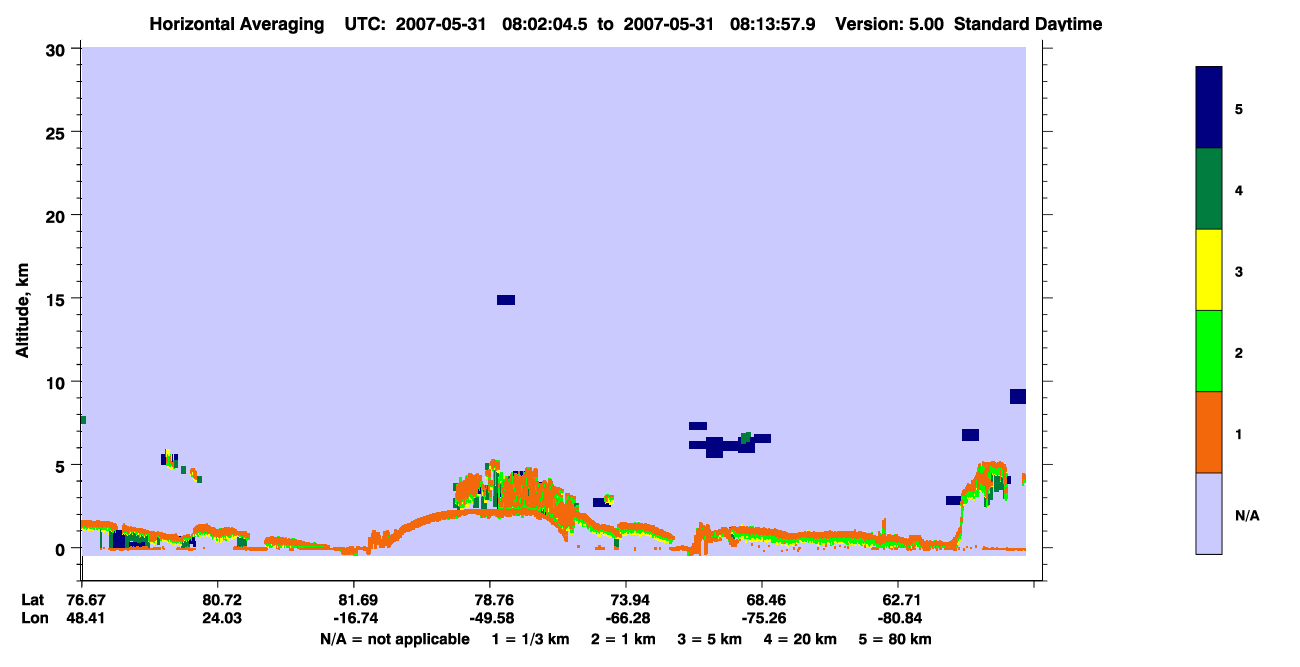The image size is (1300, 667).
Task: Click the dark blue colorbar segment labeled 5
Action: (1209, 108)
